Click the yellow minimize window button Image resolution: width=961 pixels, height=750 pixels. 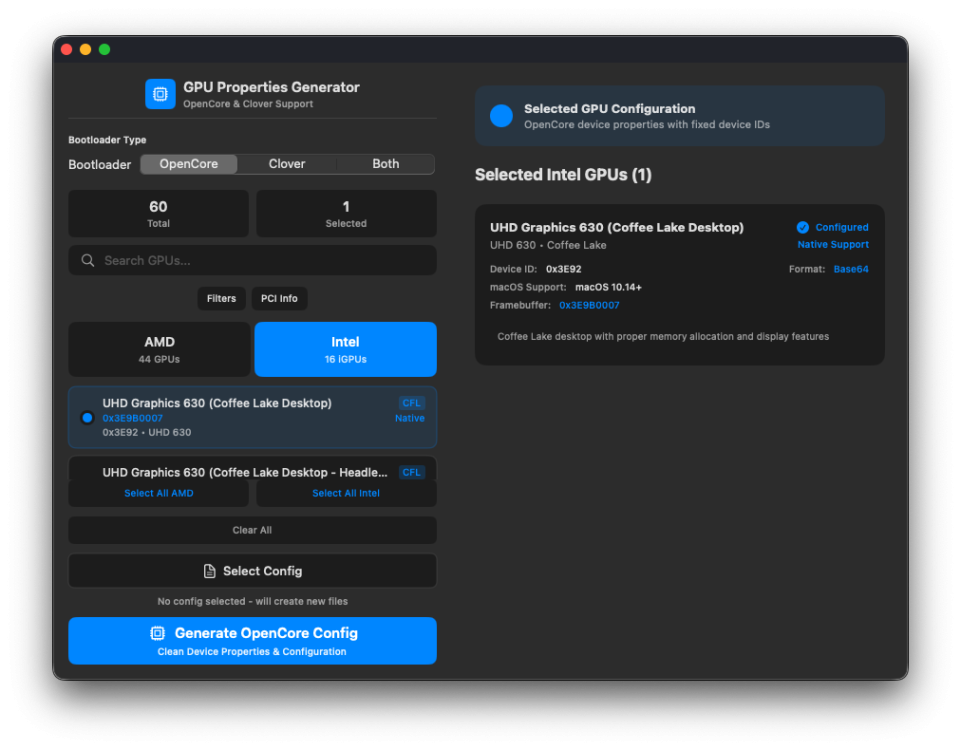86,50
